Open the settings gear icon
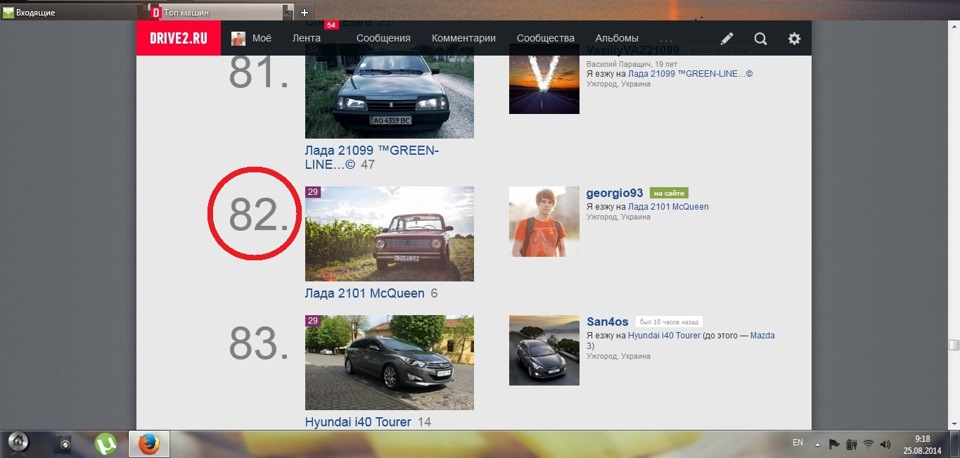This screenshot has width=960, height=458. [x=794, y=39]
